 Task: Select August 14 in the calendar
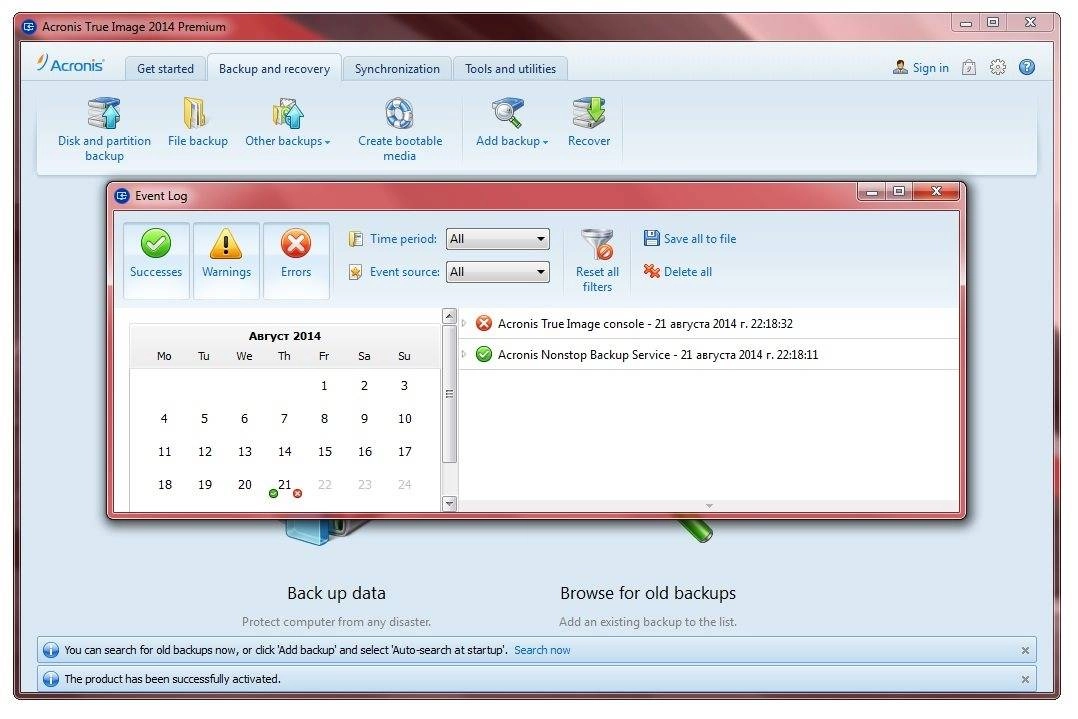pos(285,452)
